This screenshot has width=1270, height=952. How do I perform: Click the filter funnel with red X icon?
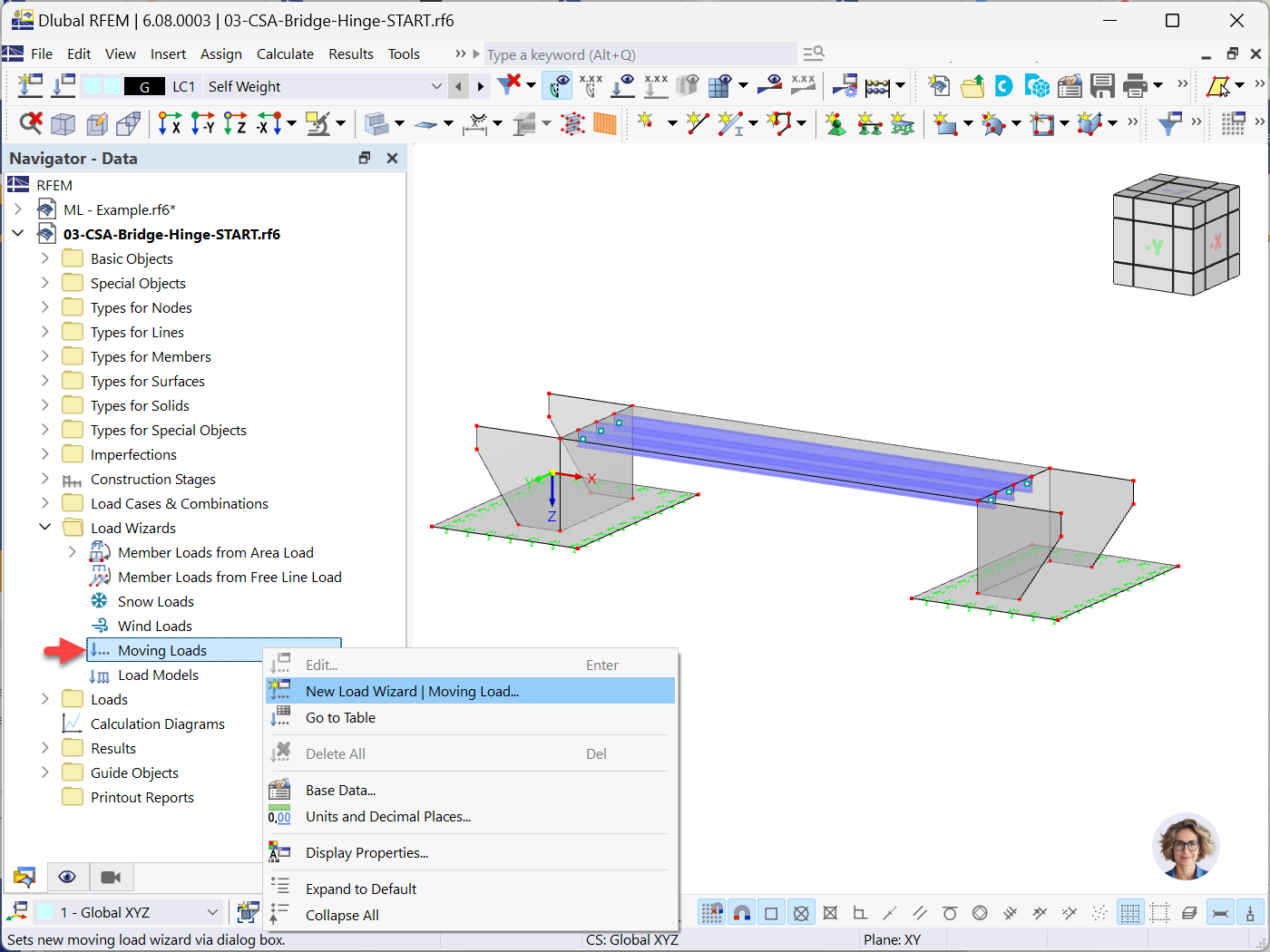pos(510,85)
